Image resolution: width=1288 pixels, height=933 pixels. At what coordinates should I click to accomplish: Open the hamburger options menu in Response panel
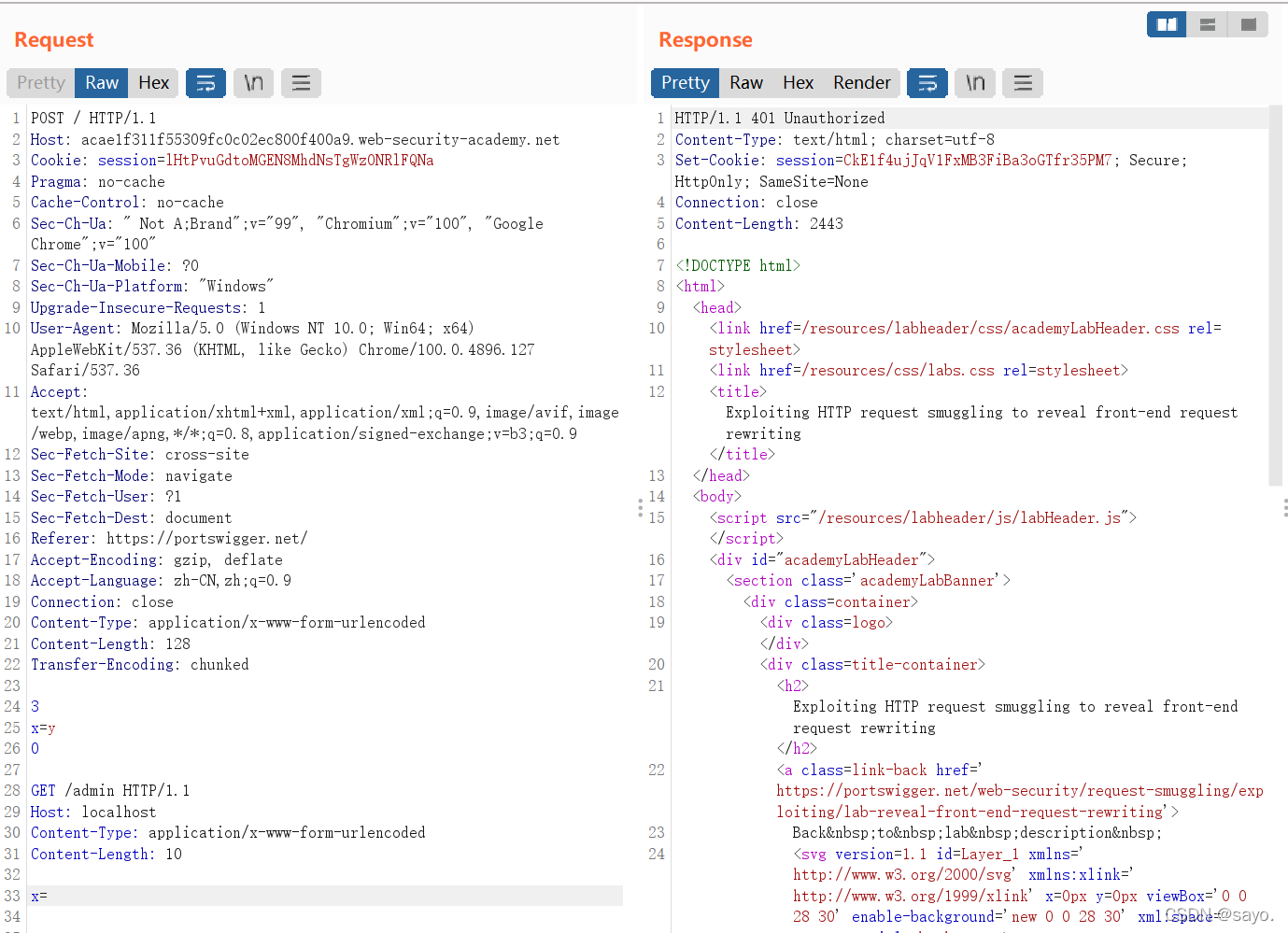1023,83
